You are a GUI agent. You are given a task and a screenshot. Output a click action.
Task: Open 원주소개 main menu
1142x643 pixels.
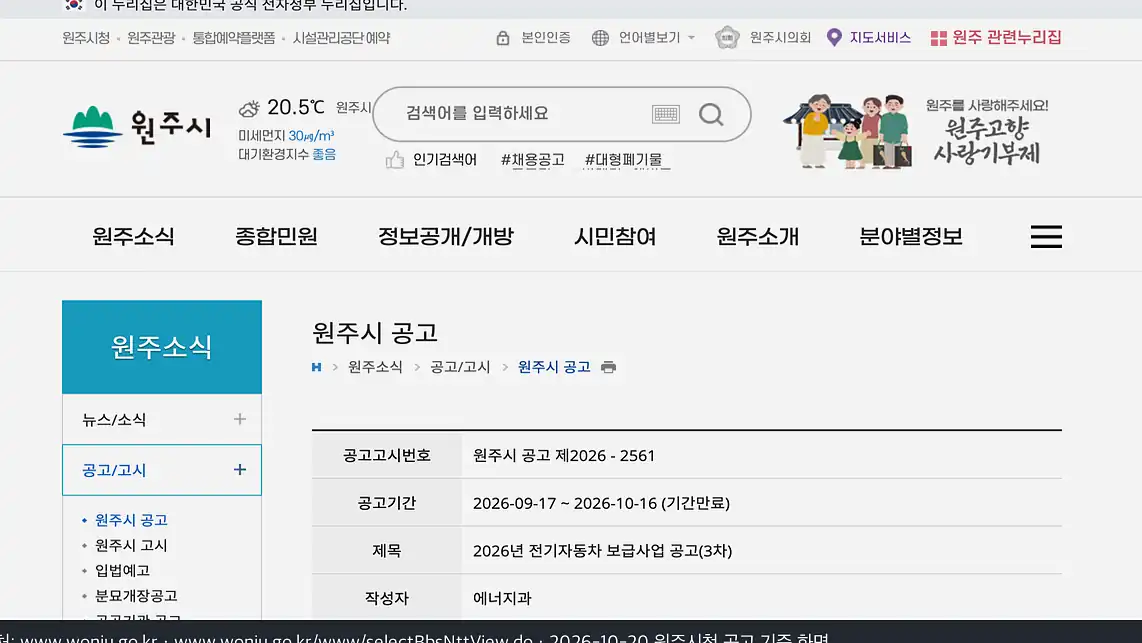(x=757, y=237)
